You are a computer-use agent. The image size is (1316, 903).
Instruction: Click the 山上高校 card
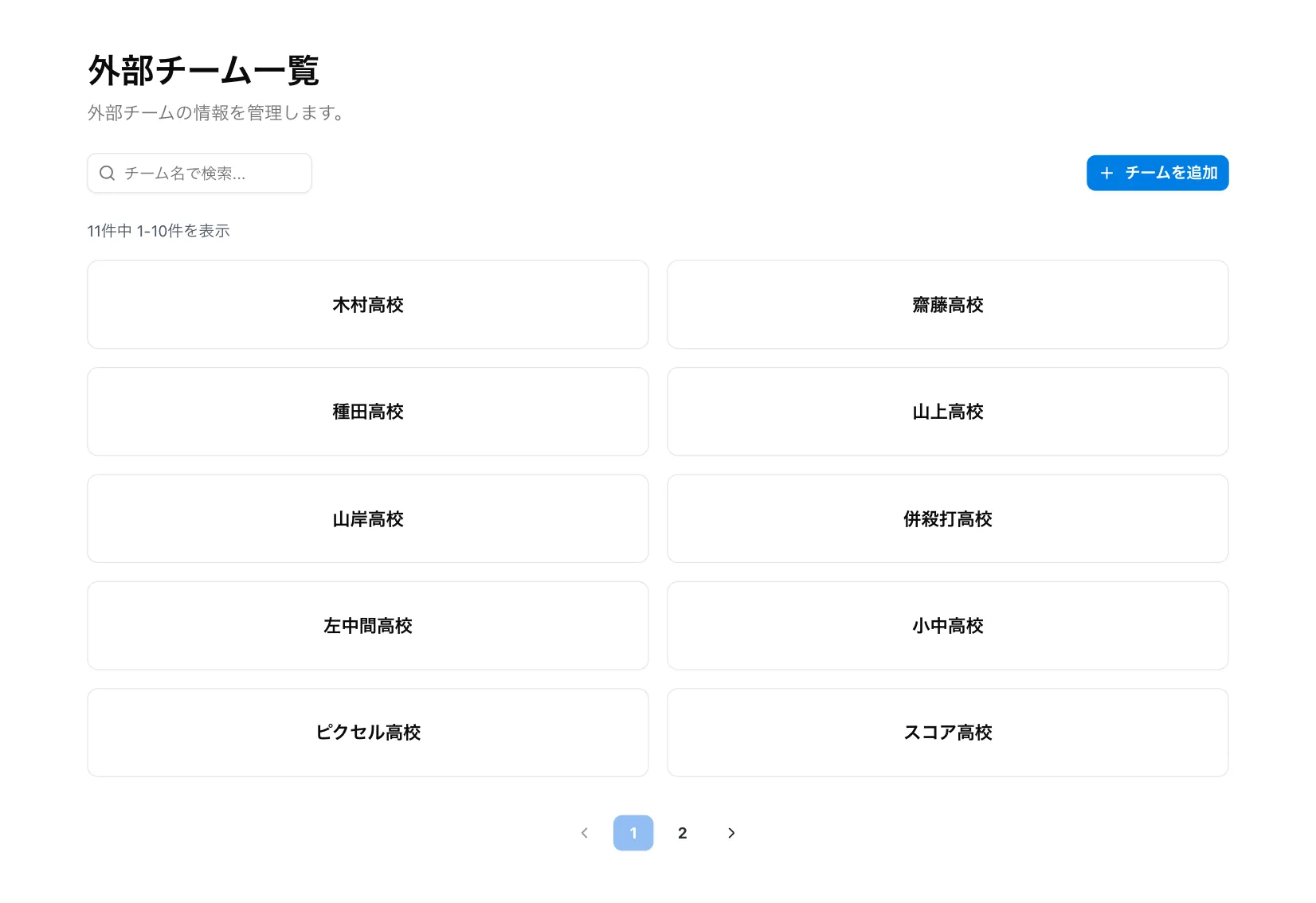coord(947,412)
